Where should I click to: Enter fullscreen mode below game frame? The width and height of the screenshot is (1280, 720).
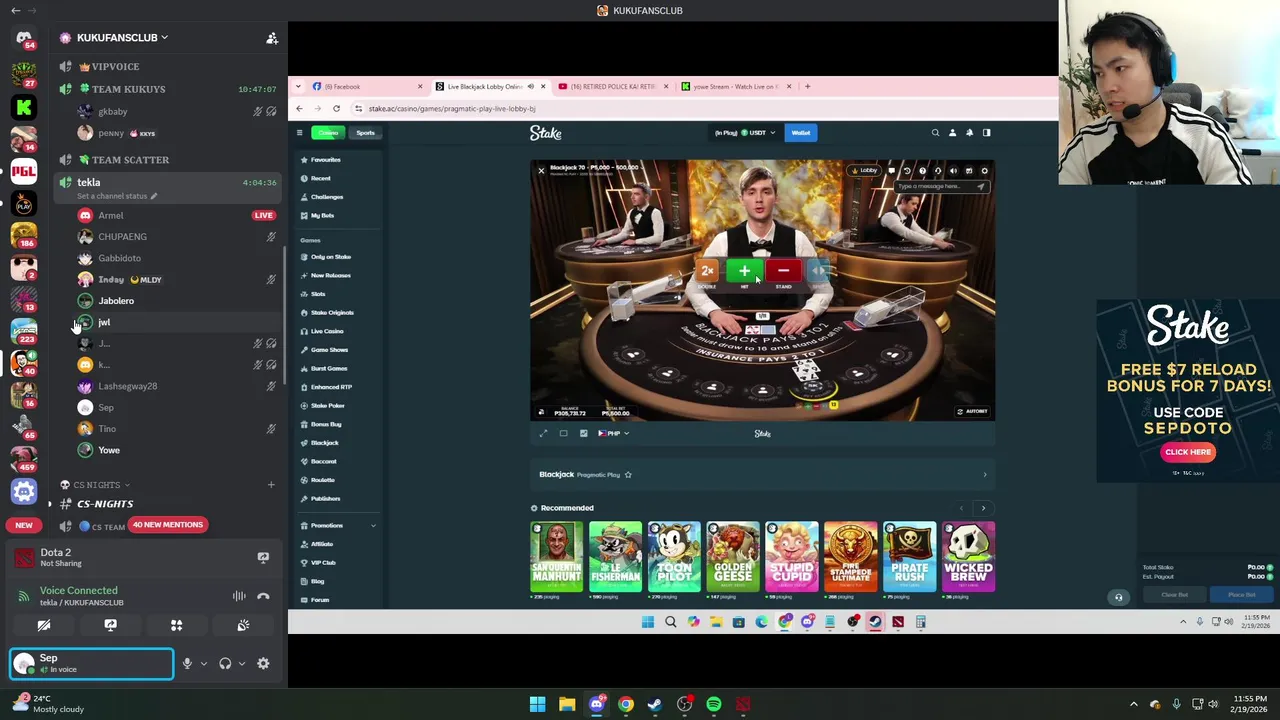tap(543, 433)
